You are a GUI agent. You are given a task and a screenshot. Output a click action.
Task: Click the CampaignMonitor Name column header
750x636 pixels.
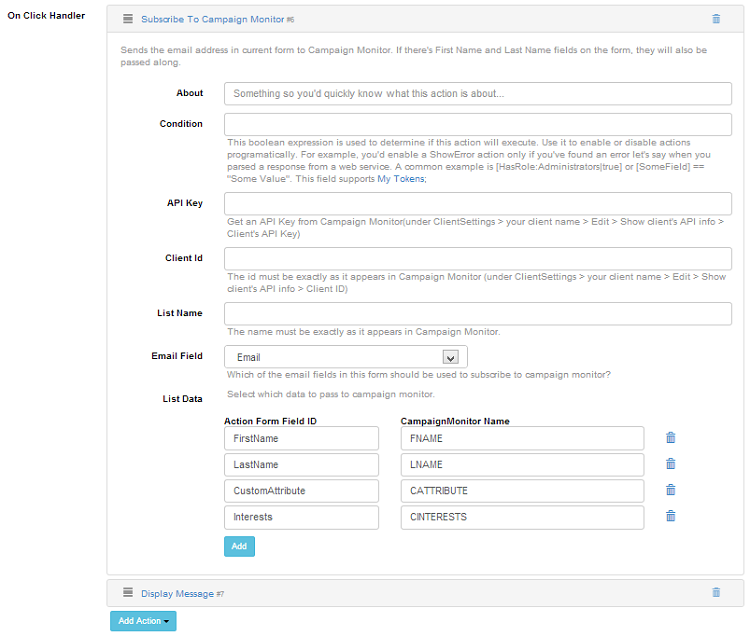455,421
